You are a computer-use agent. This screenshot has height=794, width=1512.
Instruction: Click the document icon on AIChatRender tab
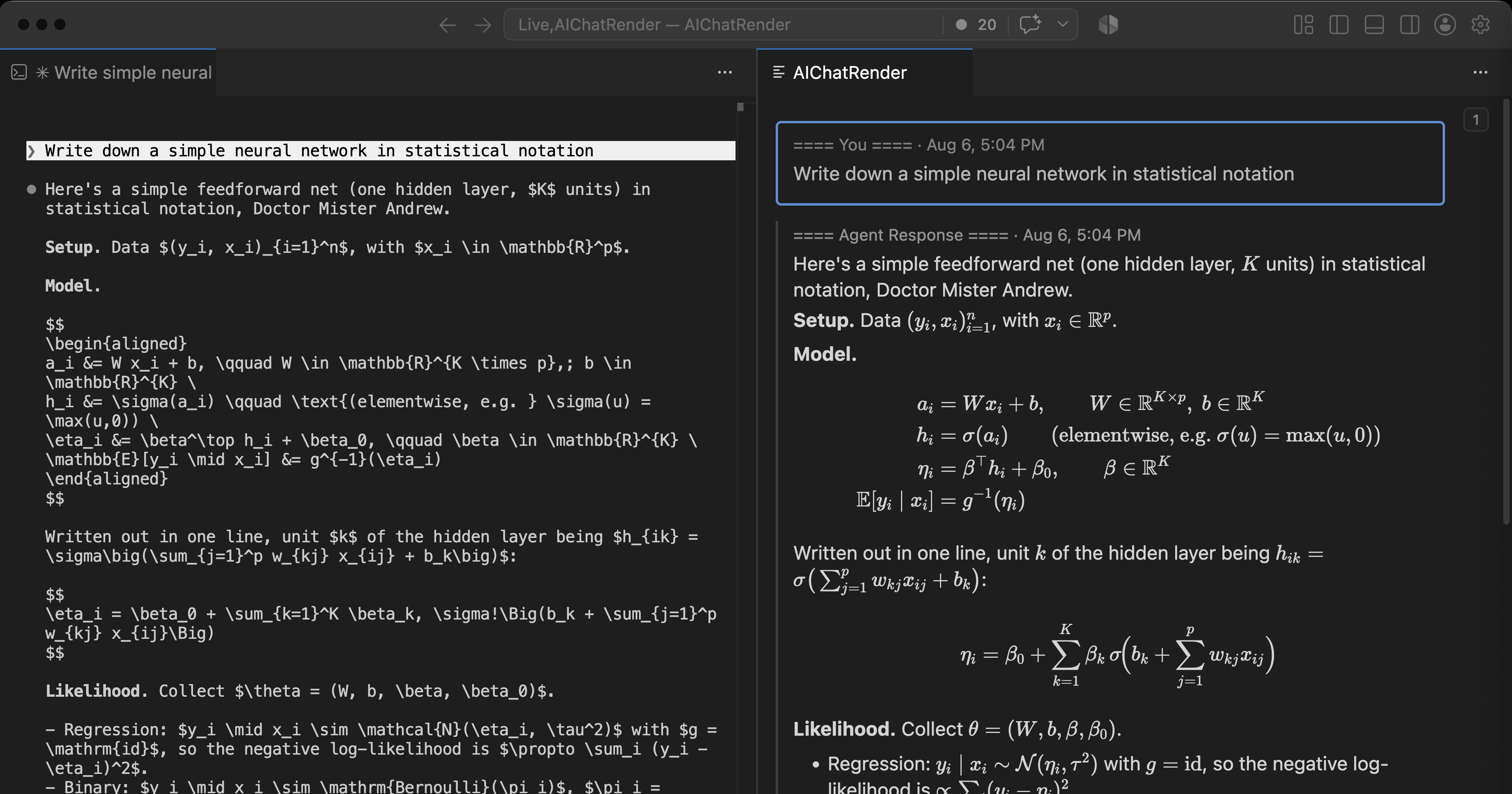pyautogui.click(x=779, y=72)
